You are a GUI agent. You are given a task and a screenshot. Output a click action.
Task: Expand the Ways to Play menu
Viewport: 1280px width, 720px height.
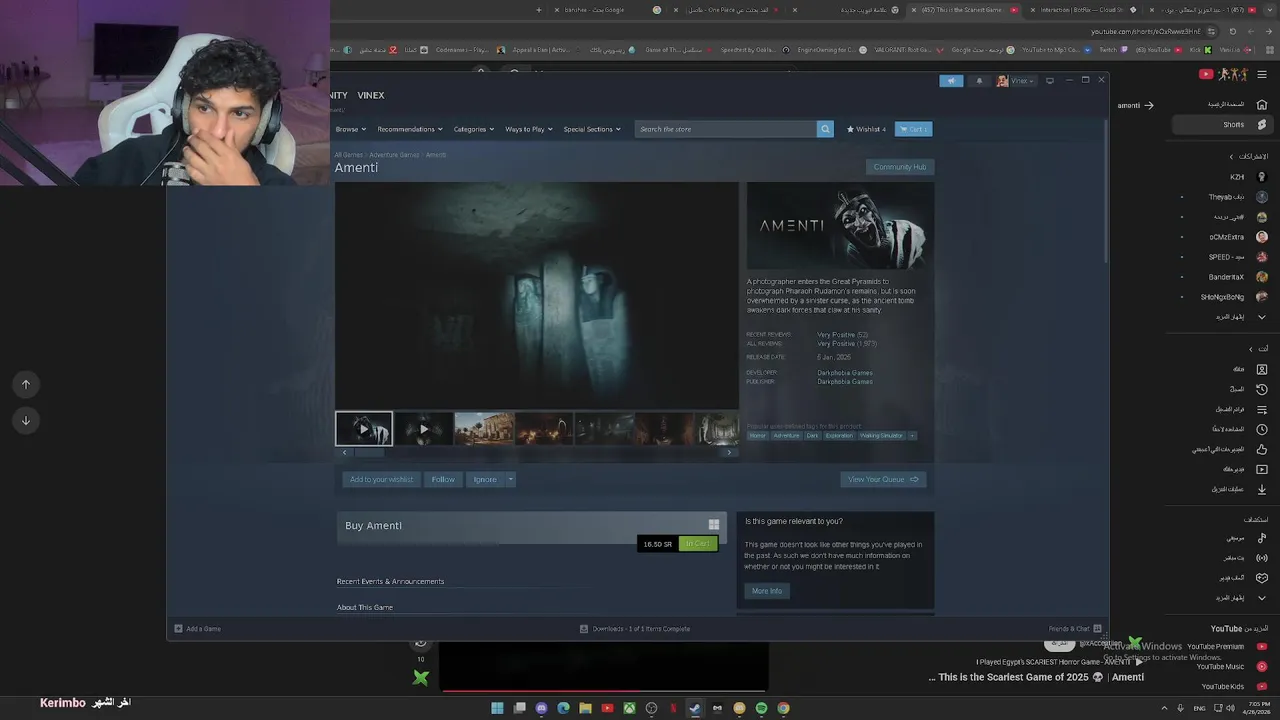[x=529, y=129]
